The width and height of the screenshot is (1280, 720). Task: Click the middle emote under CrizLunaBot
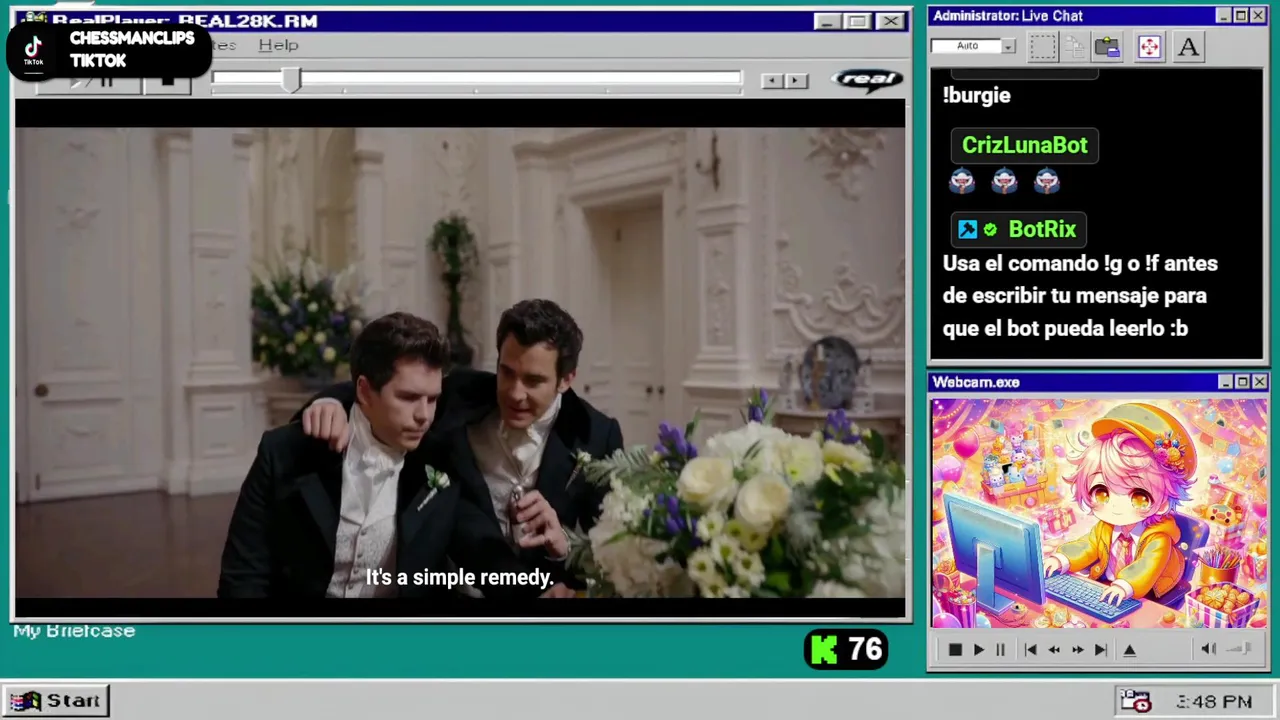point(1004,180)
